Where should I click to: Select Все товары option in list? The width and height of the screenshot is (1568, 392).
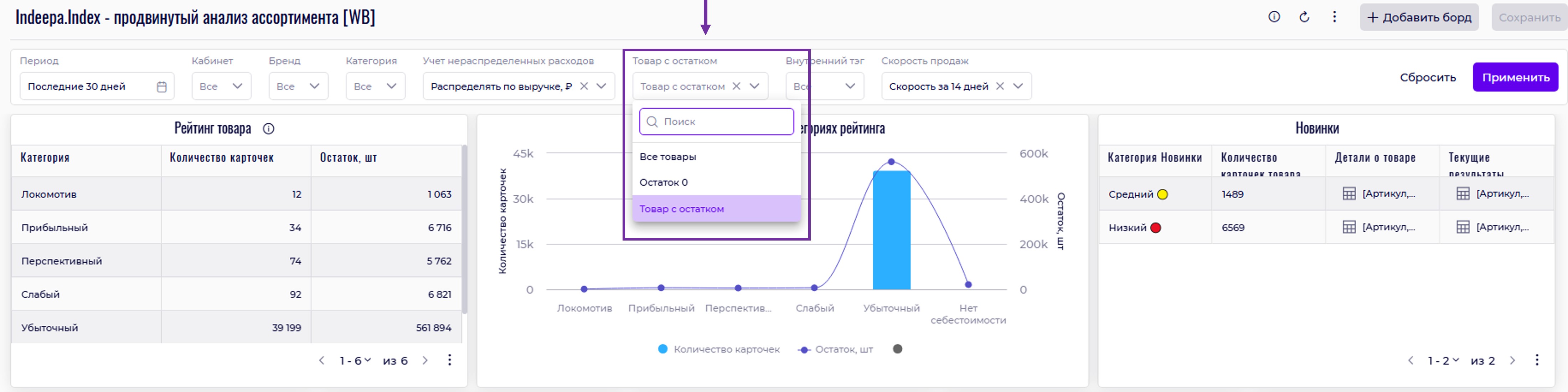pos(668,157)
